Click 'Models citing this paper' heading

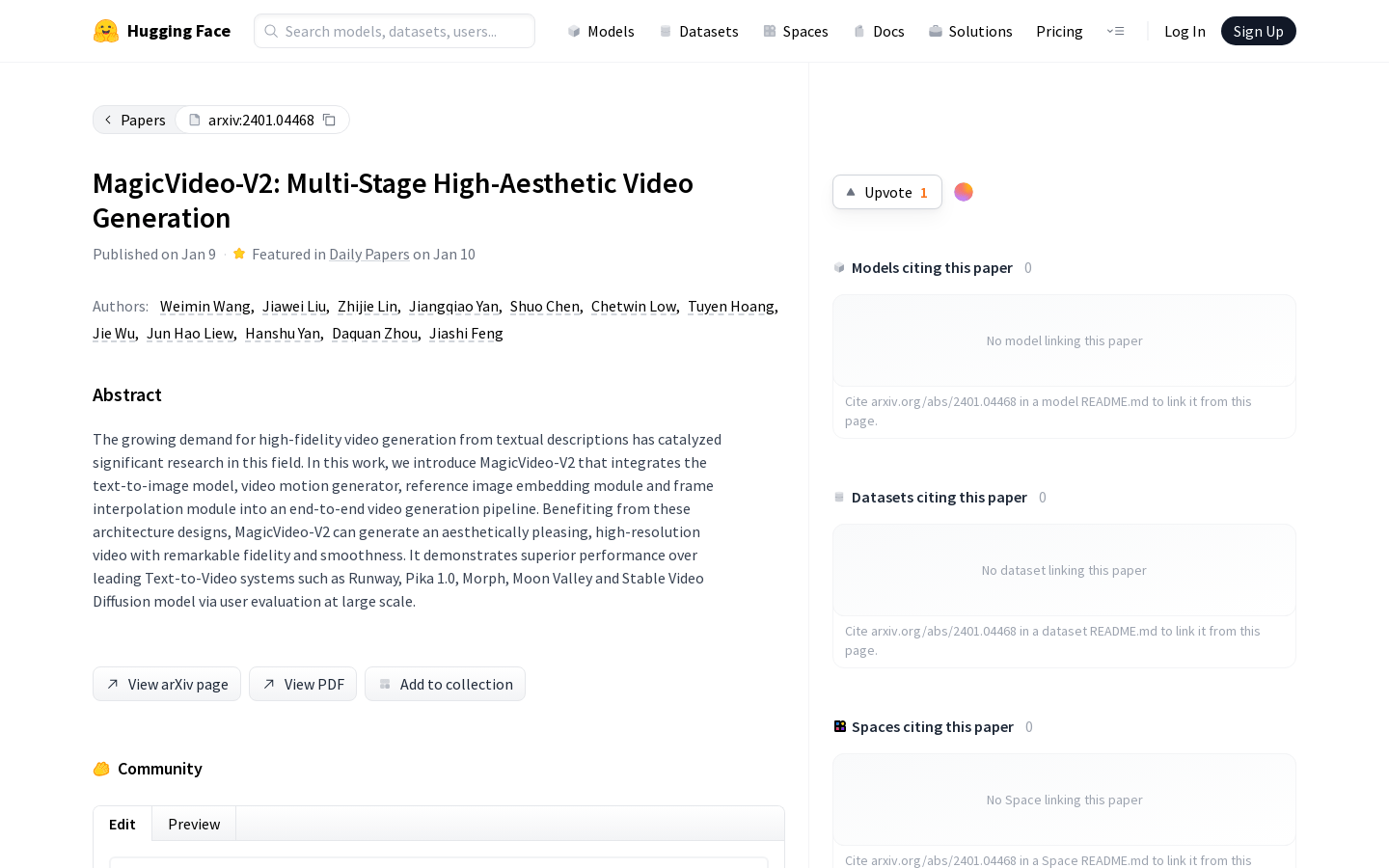point(932,267)
